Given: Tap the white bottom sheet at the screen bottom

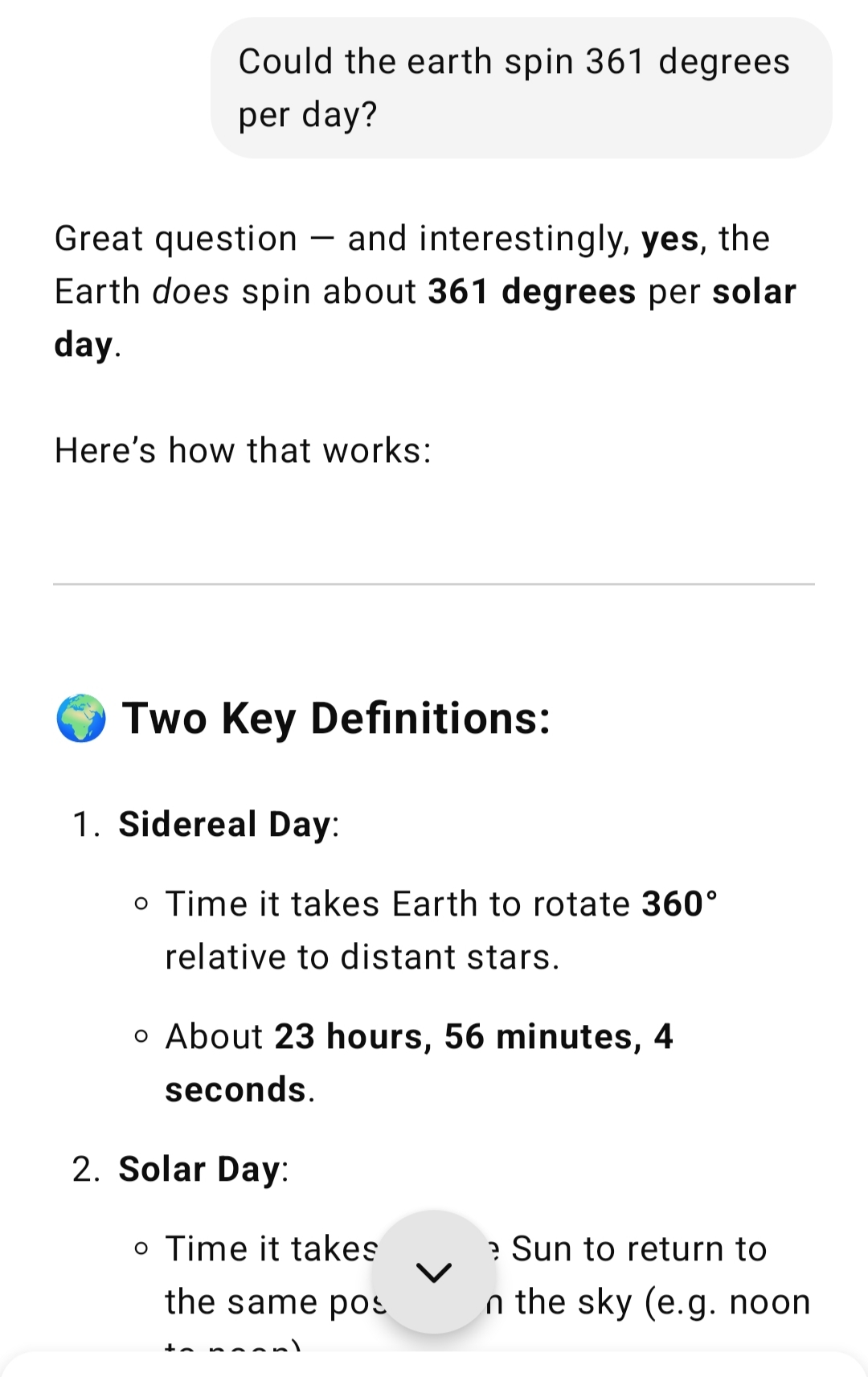Looking at the screenshot, I should (x=434, y=1365).
